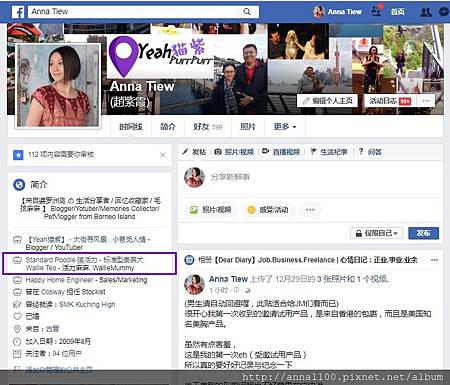Screen dimensions: 450x385
Task: Open the Standard Poodle Wallie Teo work entry
Action: click(x=84, y=264)
